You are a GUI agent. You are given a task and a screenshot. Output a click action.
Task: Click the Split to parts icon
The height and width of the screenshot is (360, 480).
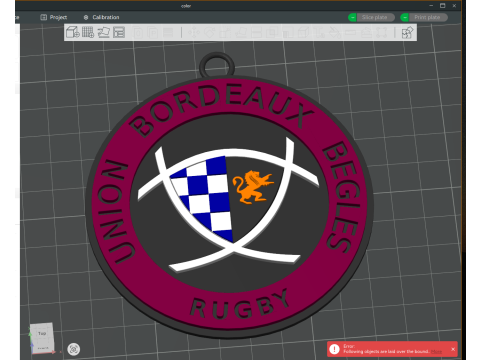coord(153,32)
